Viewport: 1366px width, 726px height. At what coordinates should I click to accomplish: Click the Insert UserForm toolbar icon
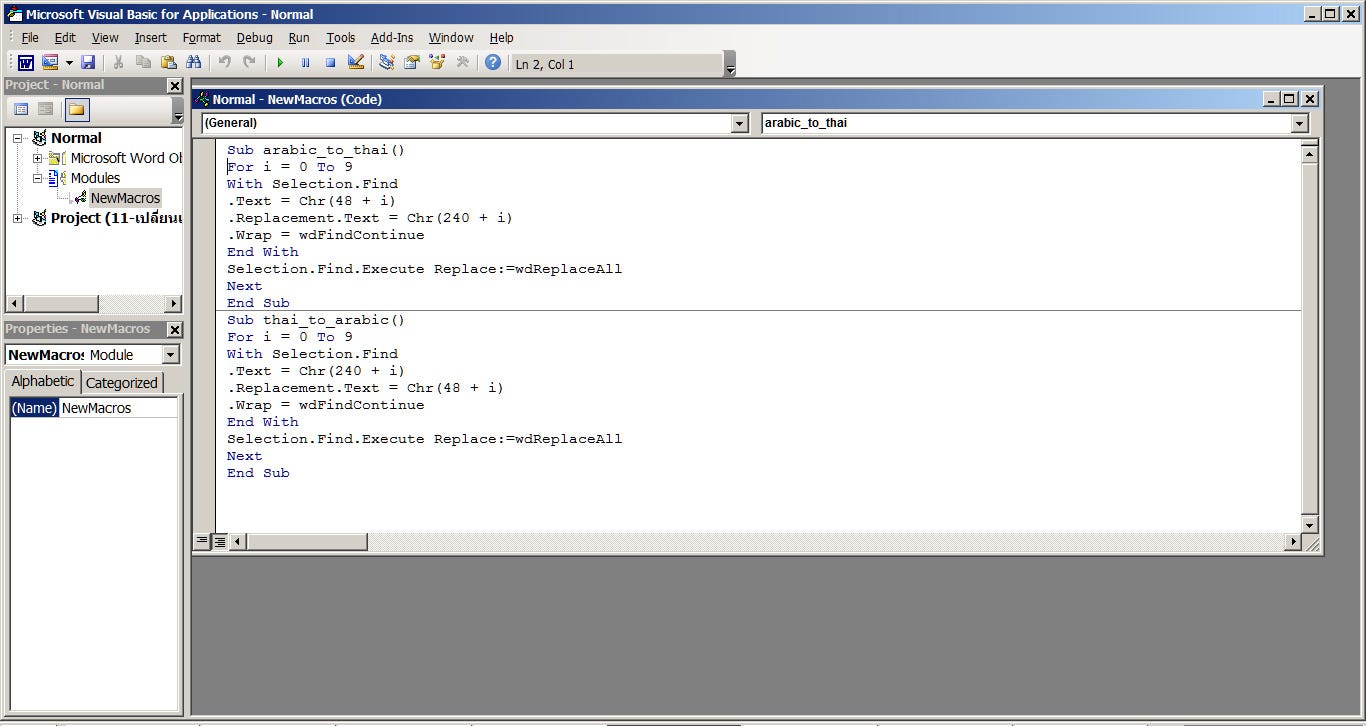(50, 63)
